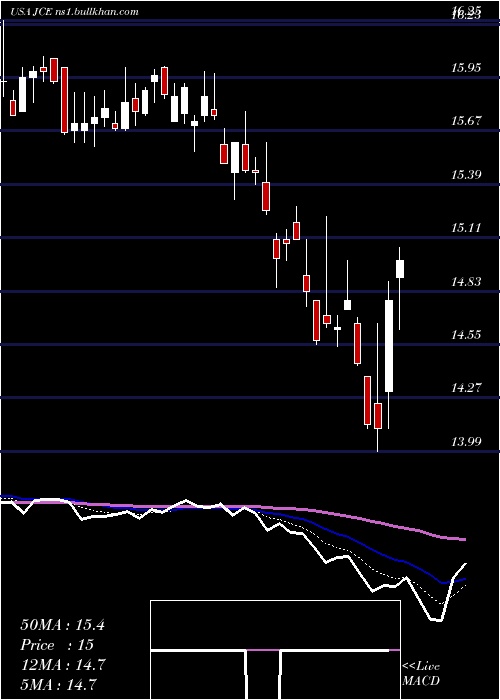Click the 15.11 price axis label

click(x=466, y=228)
